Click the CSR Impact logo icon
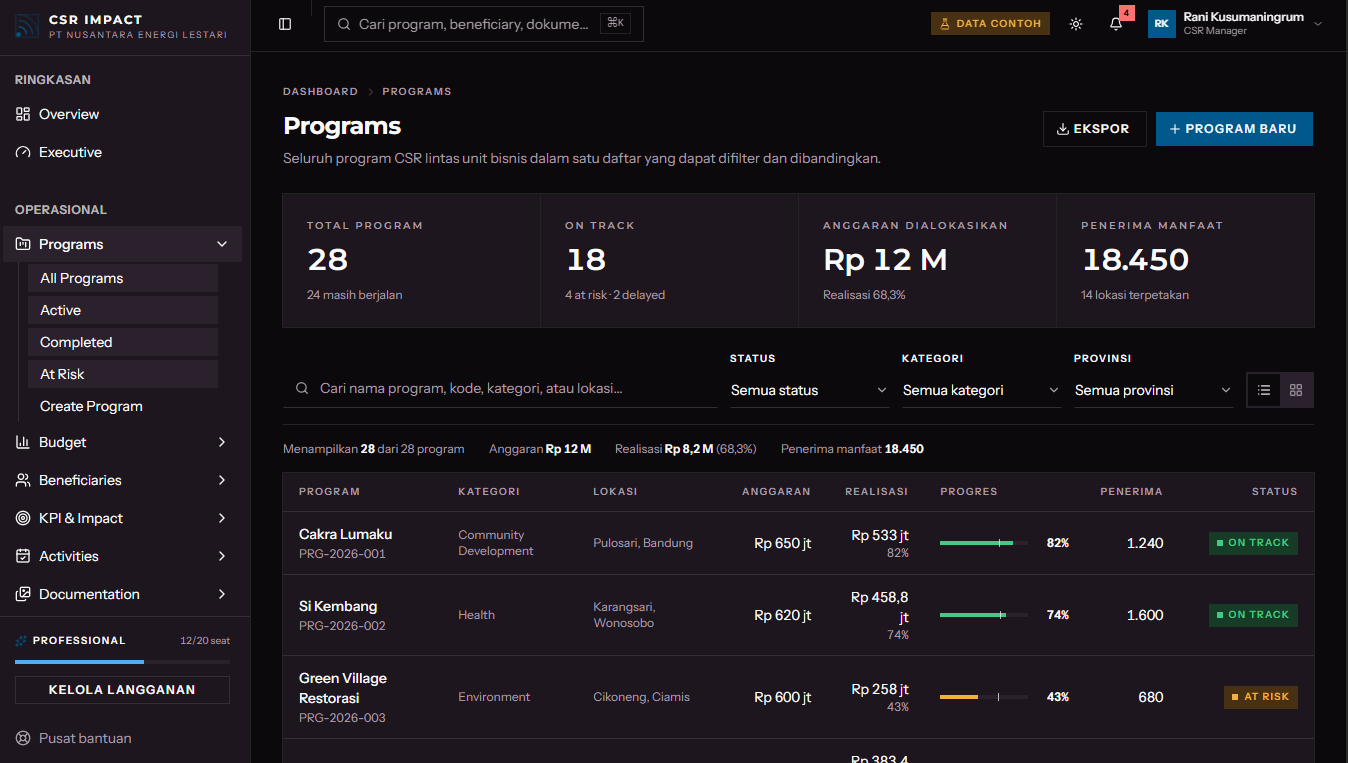 click(x=28, y=26)
